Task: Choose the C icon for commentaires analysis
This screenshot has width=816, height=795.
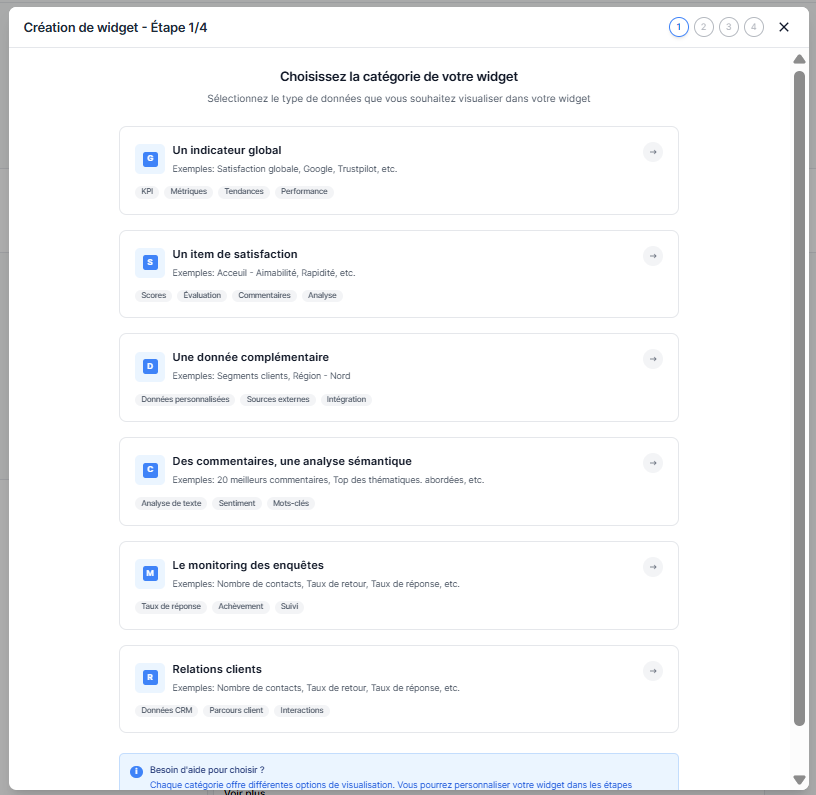Action: pos(150,470)
